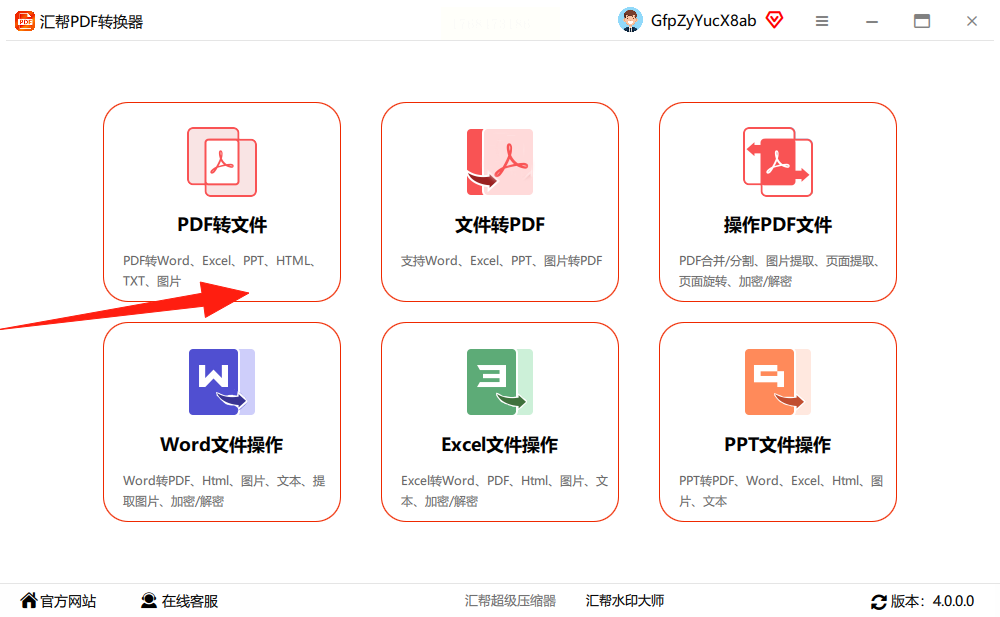Click the 操作PDF文件 icon
Viewport: 1000px width, 617px height.
click(777, 162)
